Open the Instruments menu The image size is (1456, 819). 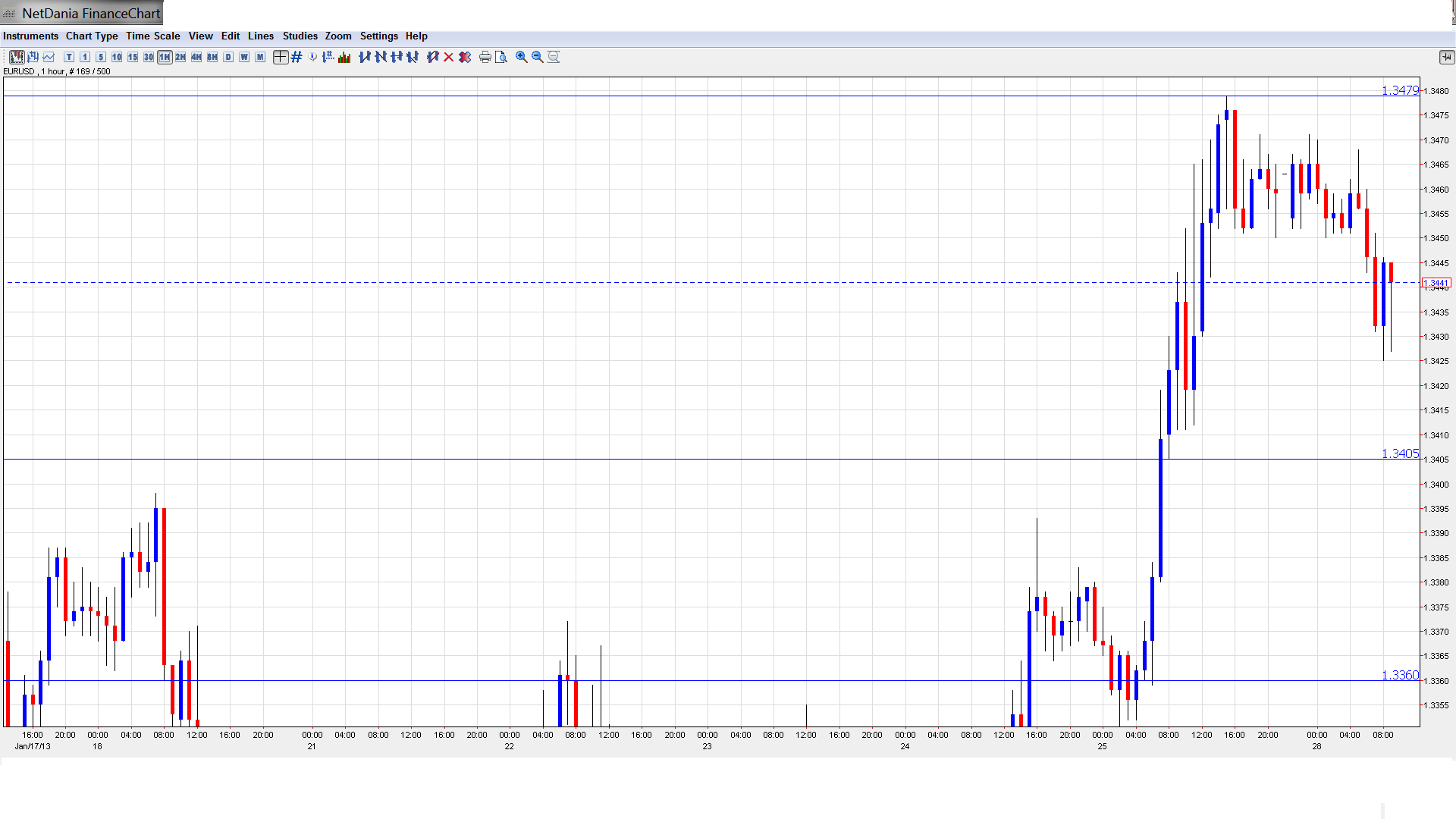coord(30,36)
